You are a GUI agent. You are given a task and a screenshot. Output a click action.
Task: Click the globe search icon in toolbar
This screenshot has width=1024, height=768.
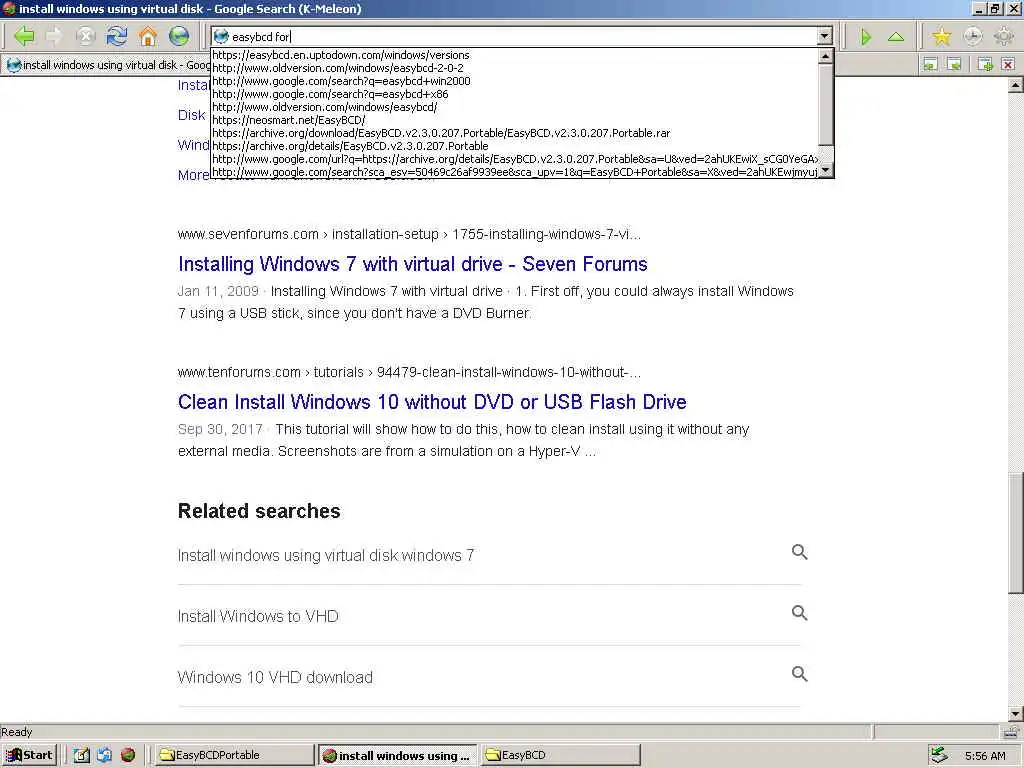[179, 36]
